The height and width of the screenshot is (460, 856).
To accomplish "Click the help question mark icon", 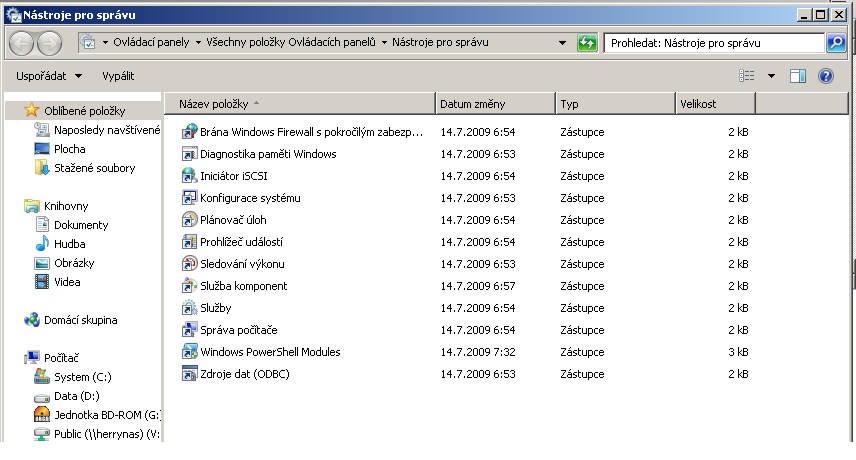I will click(x=826, y=76).
